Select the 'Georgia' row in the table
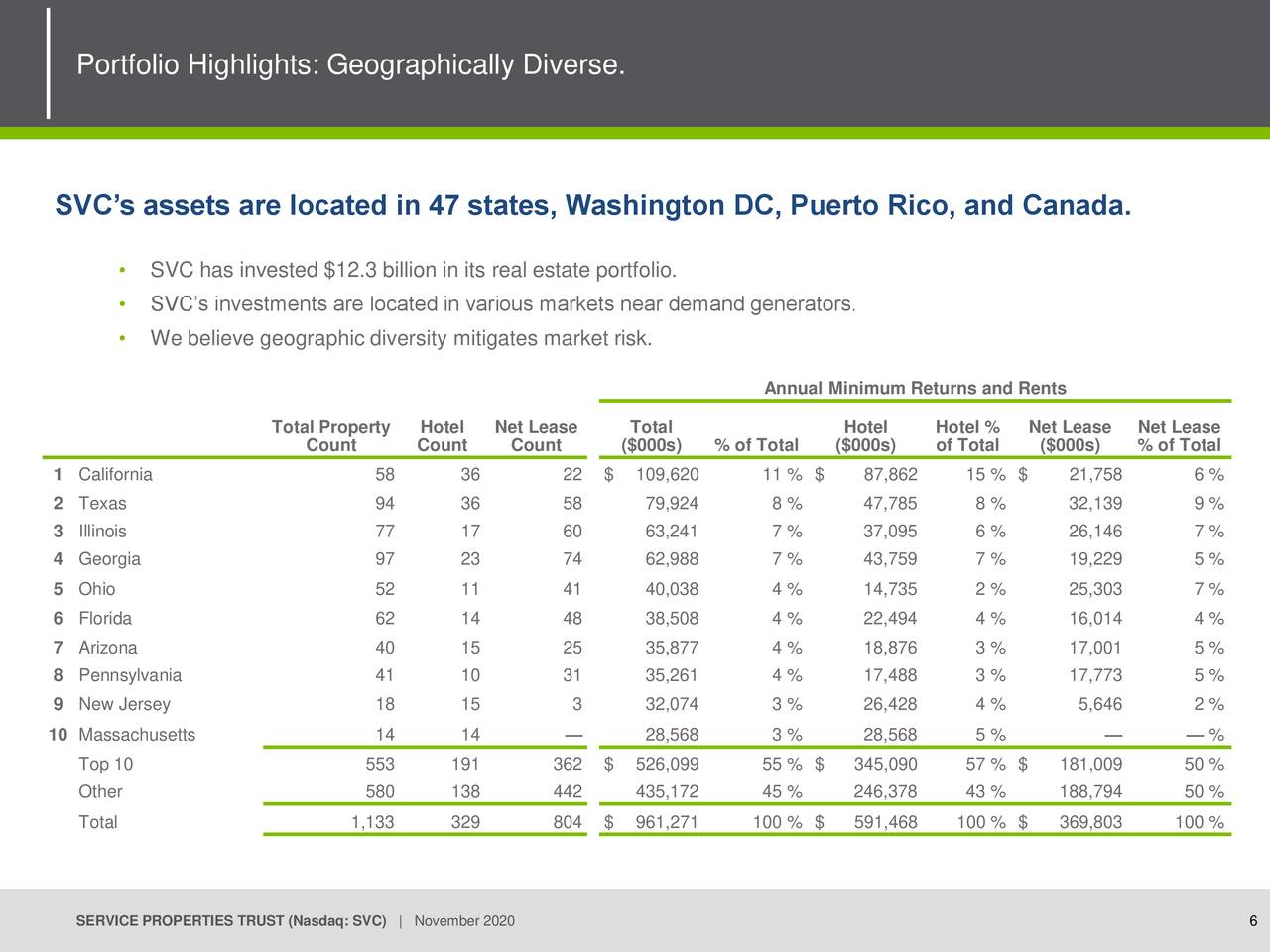The image size is (1270, 952). tap(108, 559)
